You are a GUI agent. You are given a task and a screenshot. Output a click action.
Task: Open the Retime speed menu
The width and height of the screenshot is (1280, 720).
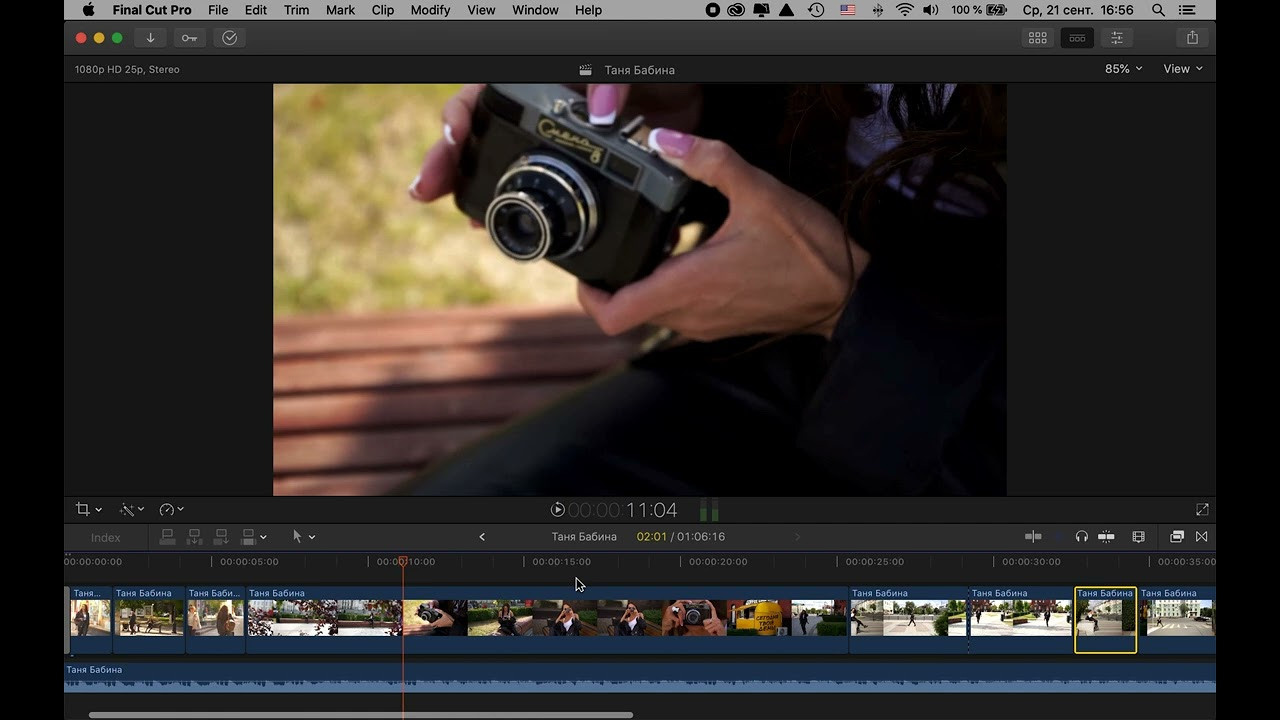click(172, 510)
